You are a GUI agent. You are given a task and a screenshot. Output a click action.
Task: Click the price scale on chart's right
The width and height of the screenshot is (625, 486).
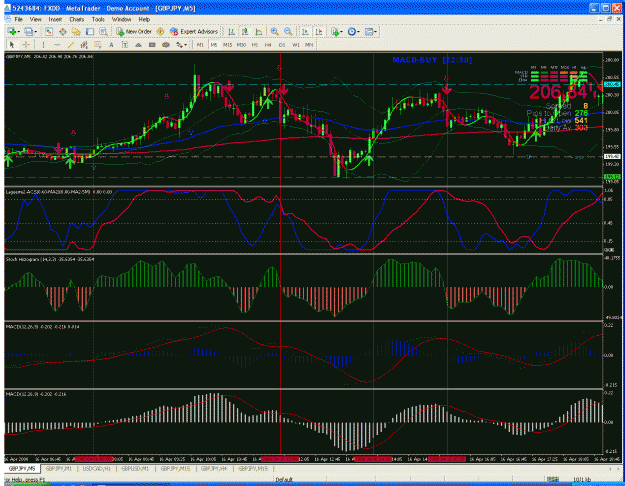(612, 120)
